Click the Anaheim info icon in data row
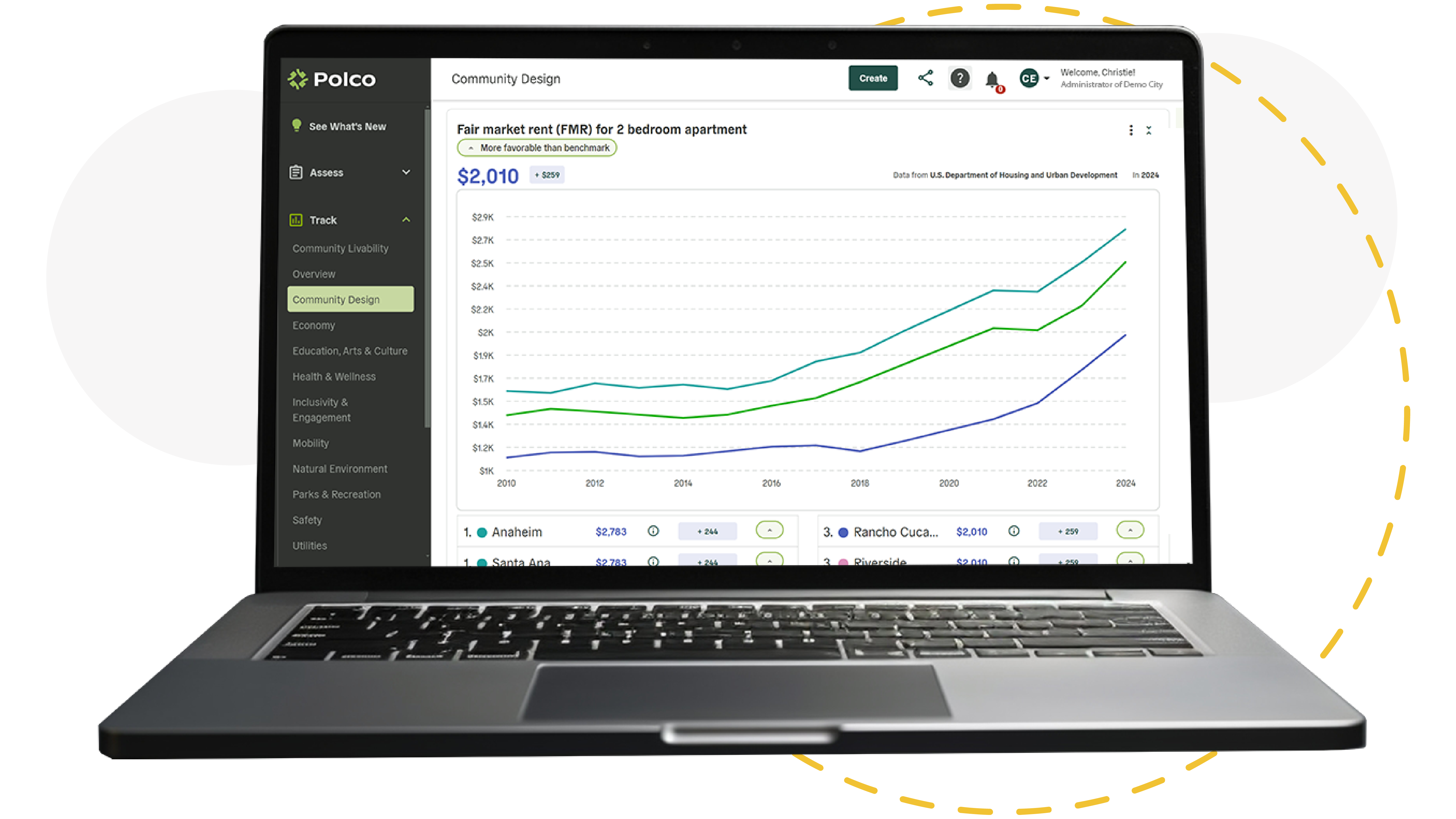 [x=653, y=531]
